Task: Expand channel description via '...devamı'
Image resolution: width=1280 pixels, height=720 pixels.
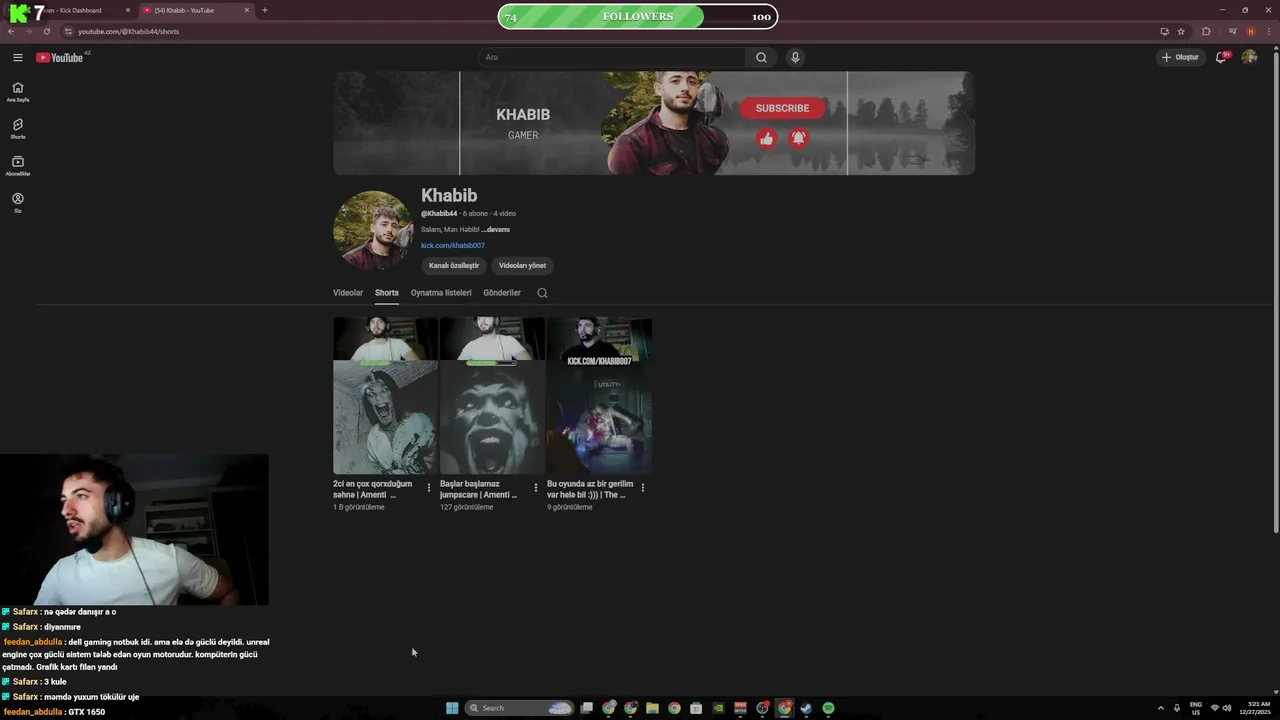Action: coord(495,230)
